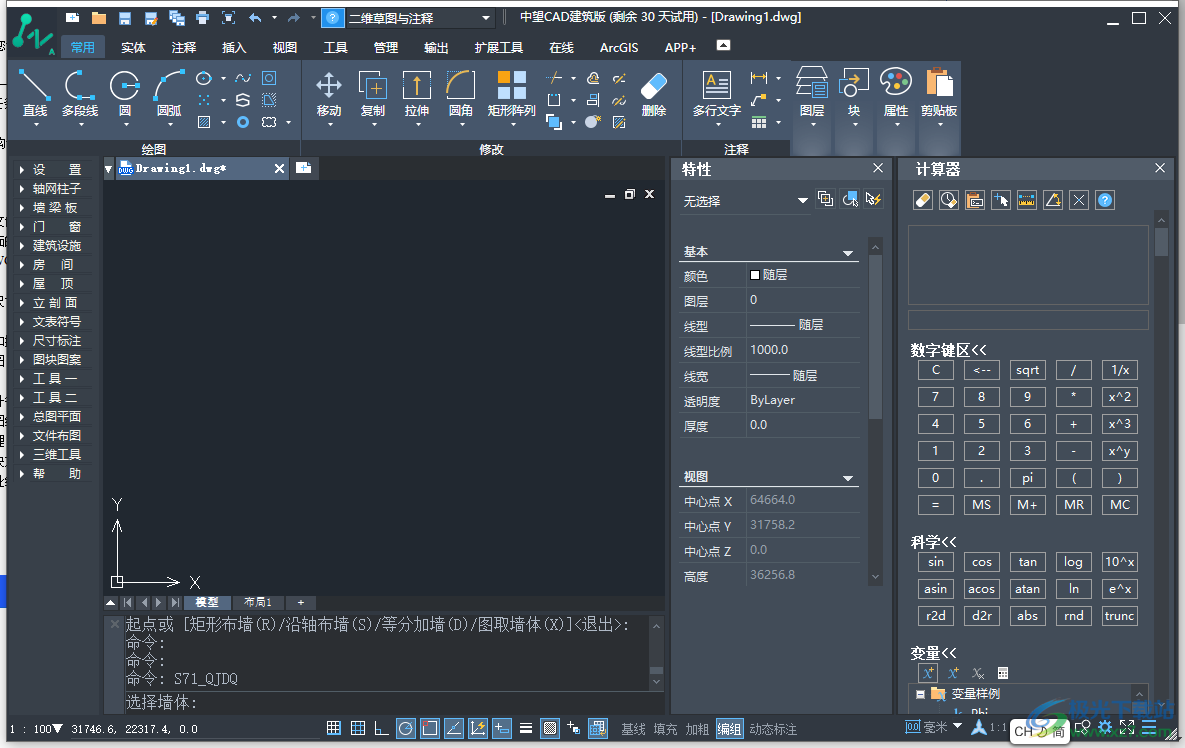The width and height of the screenshot is (1185, 748).
Task: Toggle polar tracking in status bar
Action: click(406, 728)
